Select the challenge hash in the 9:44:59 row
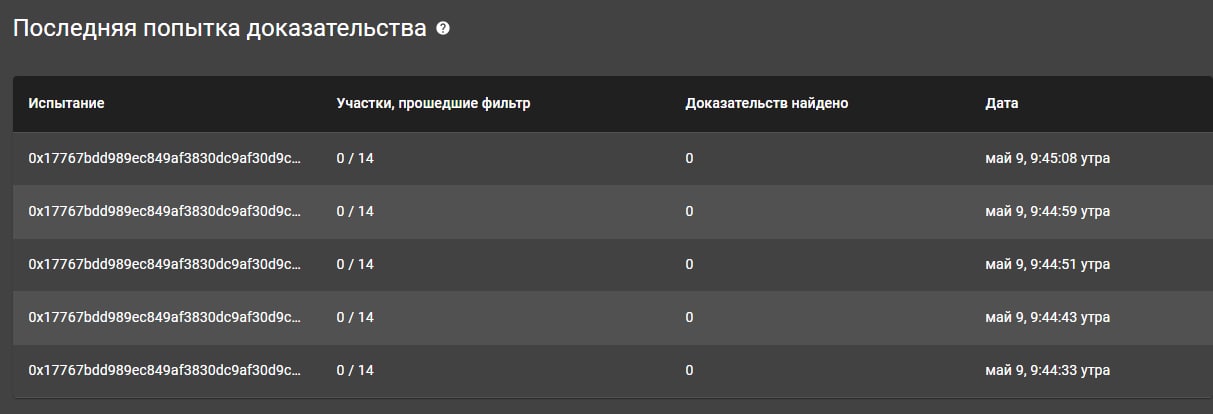The image size is (1213, 414). click(x=164, y=211)
